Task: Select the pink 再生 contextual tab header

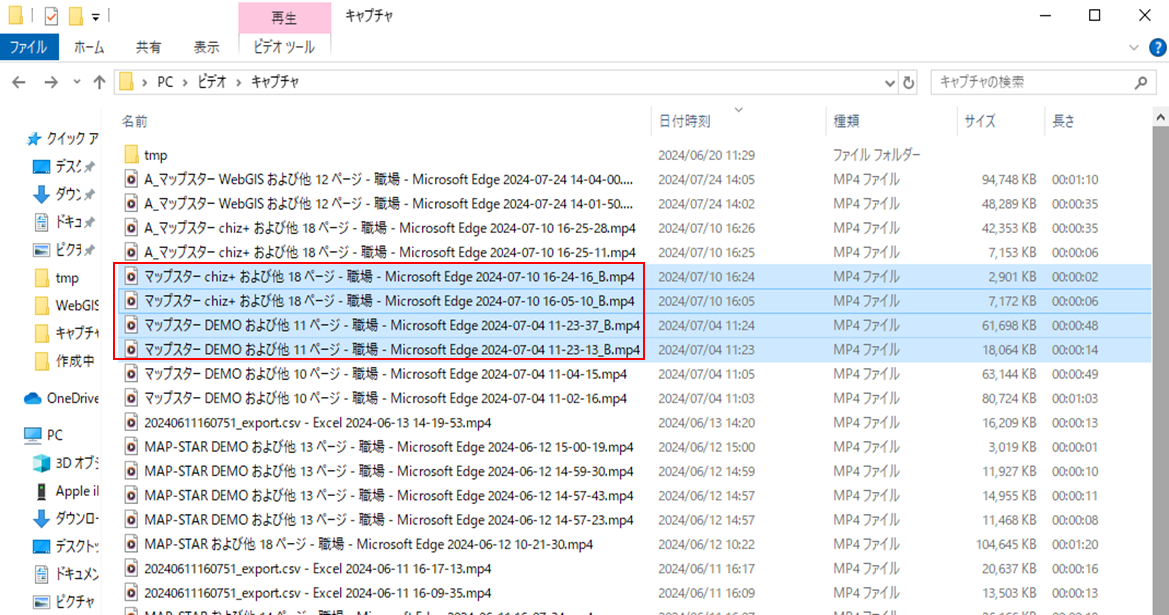Action: click(284, 17)
